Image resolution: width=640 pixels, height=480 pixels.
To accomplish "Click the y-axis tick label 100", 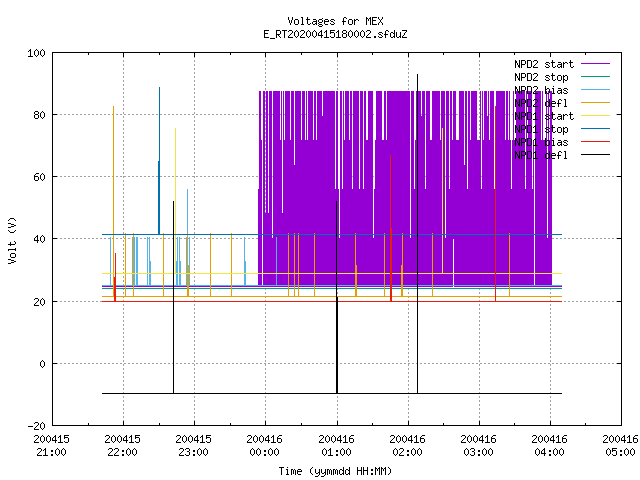I will pos(36,53).
